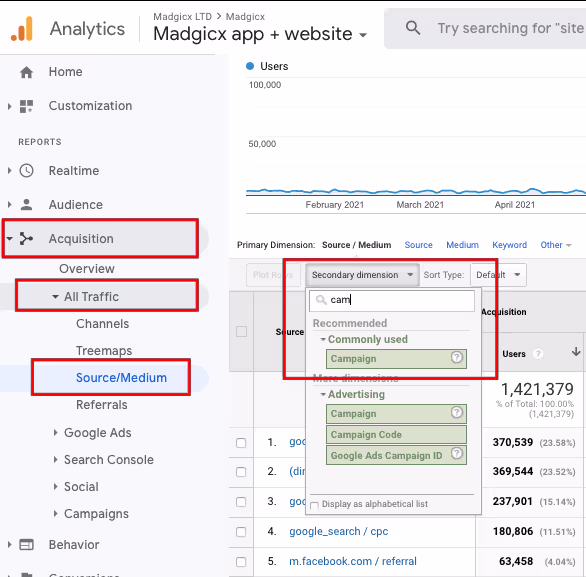
Task: Click the Plot Rows button
Action: 273,275
